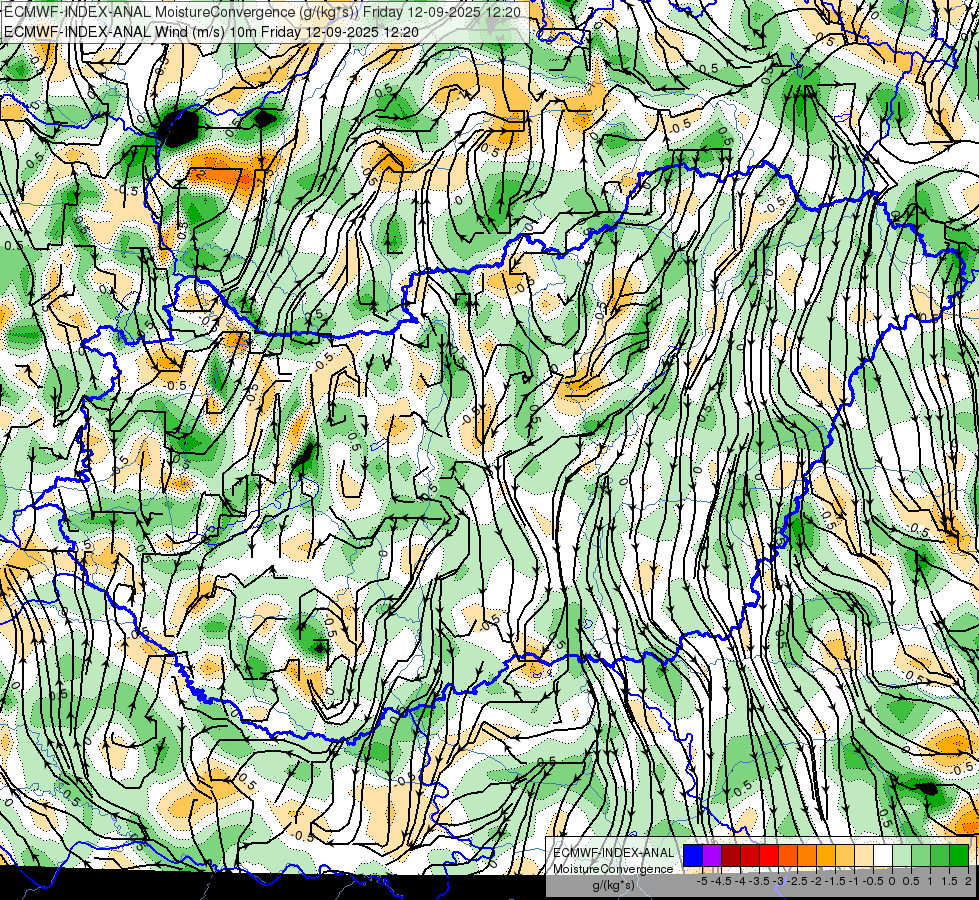Click the 2 legend scale value
The image size is (979, 900).
pyautogui.click(x=968, y=881)
